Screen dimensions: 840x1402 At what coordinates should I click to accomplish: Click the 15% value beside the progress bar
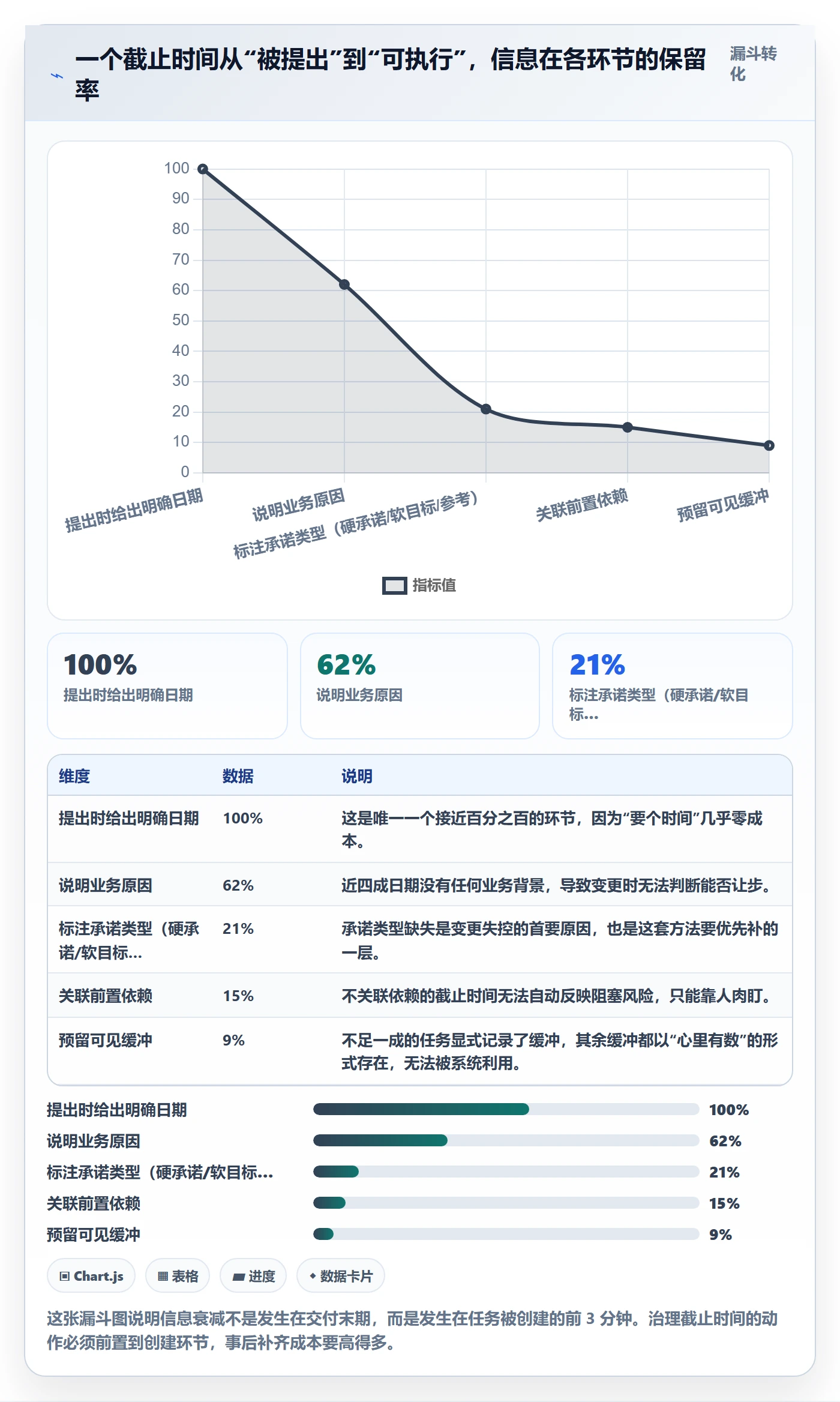724,1203
